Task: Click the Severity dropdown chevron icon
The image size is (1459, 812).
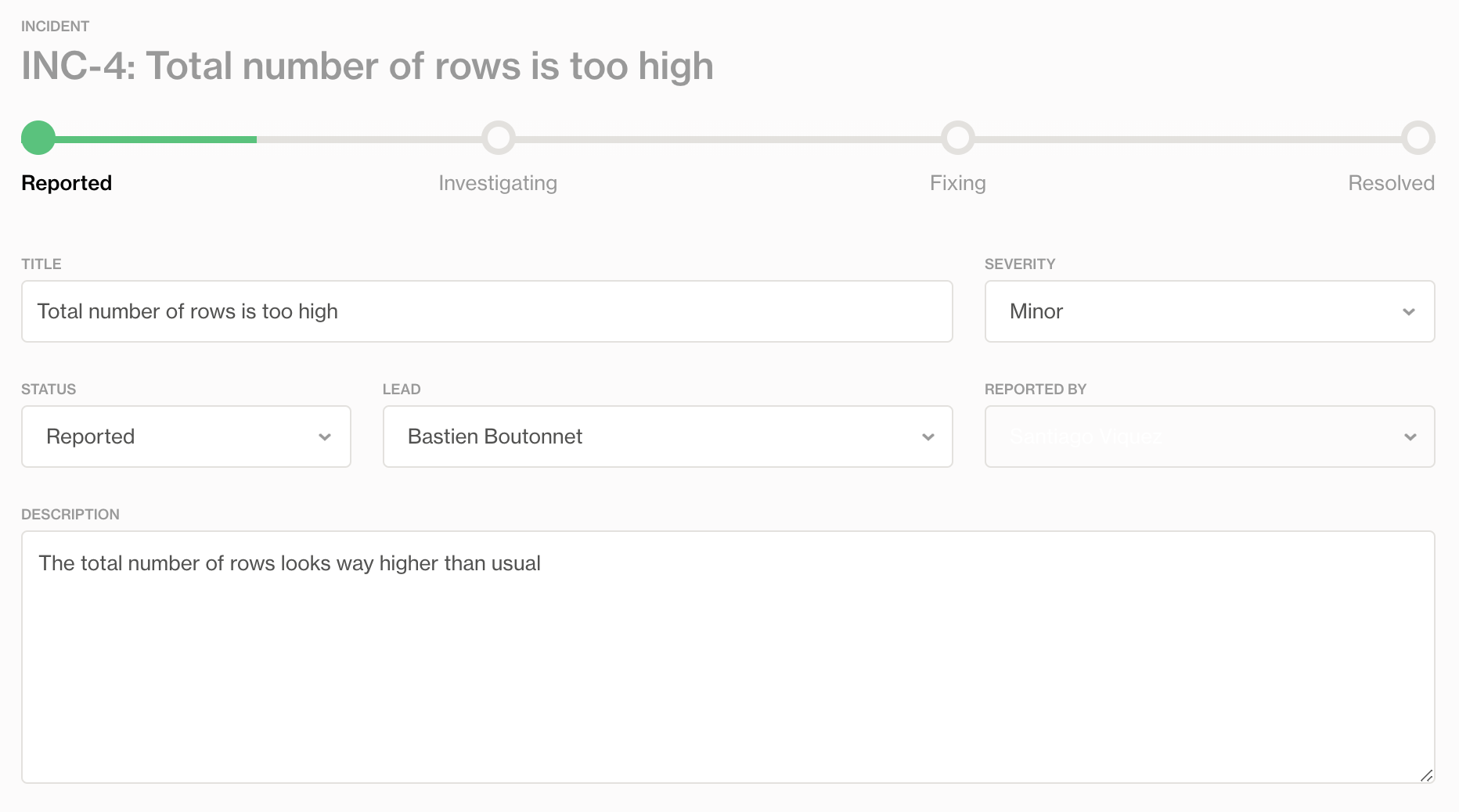Action: coord(1409,312)
